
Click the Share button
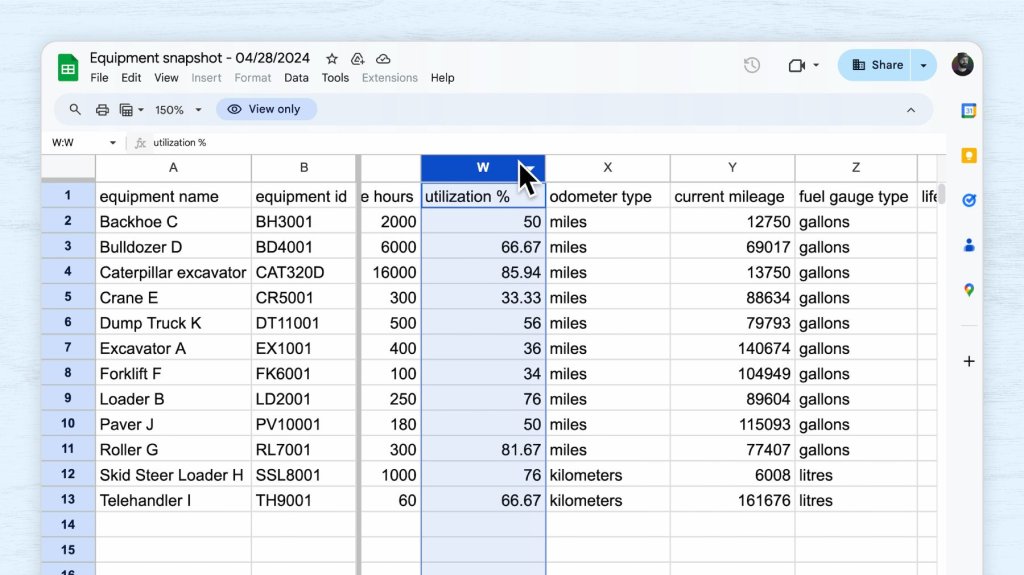pos(877,65)
